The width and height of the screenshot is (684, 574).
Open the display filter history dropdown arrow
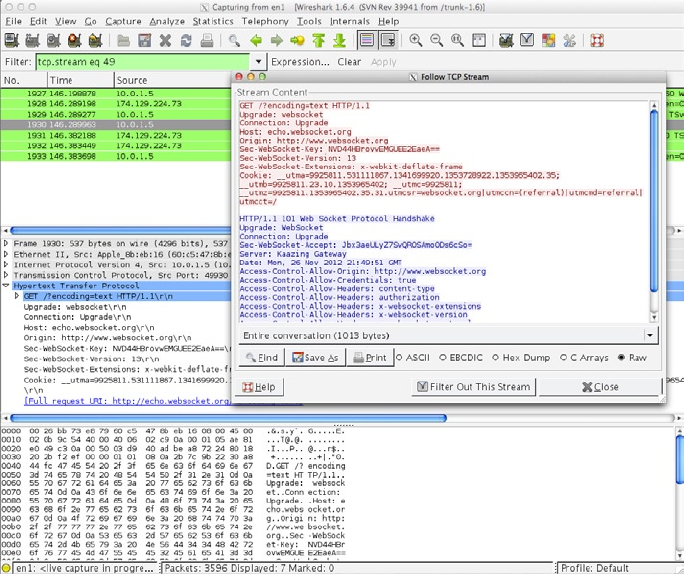[259, 62]
